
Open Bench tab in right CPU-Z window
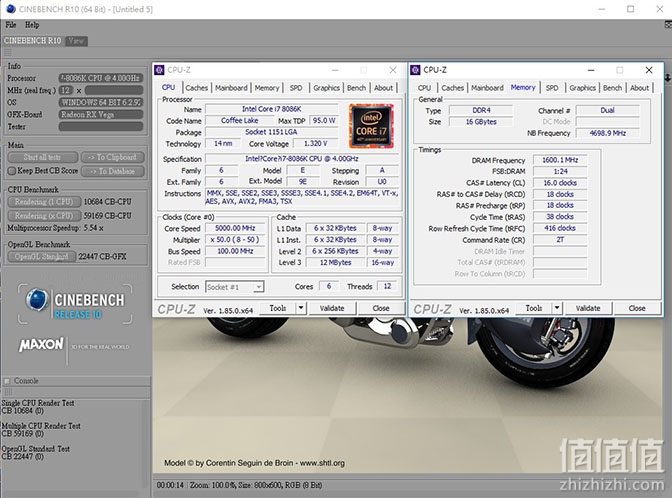pyautogui.click(x=612, y=88)
